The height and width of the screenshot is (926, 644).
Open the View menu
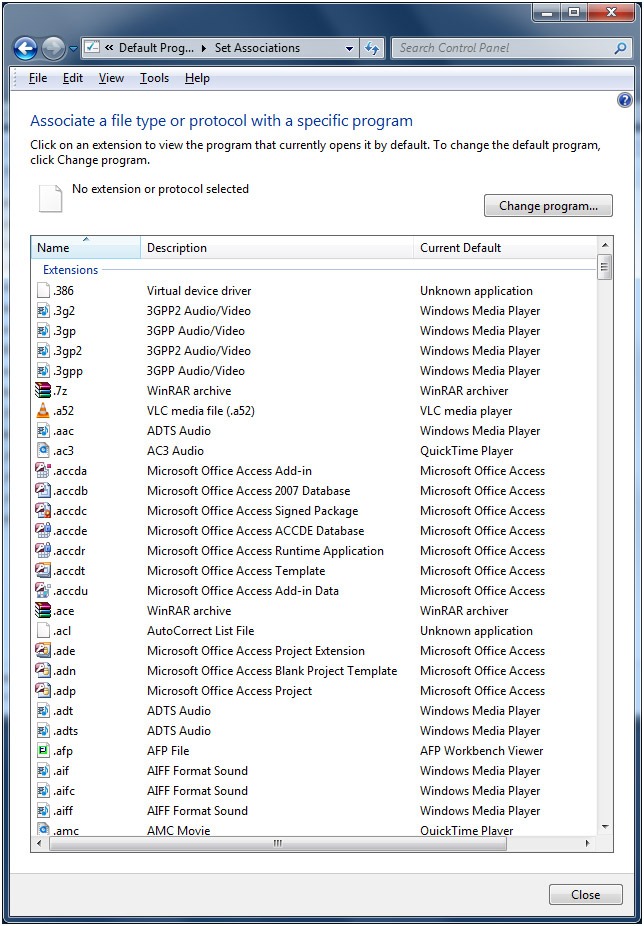111,78
